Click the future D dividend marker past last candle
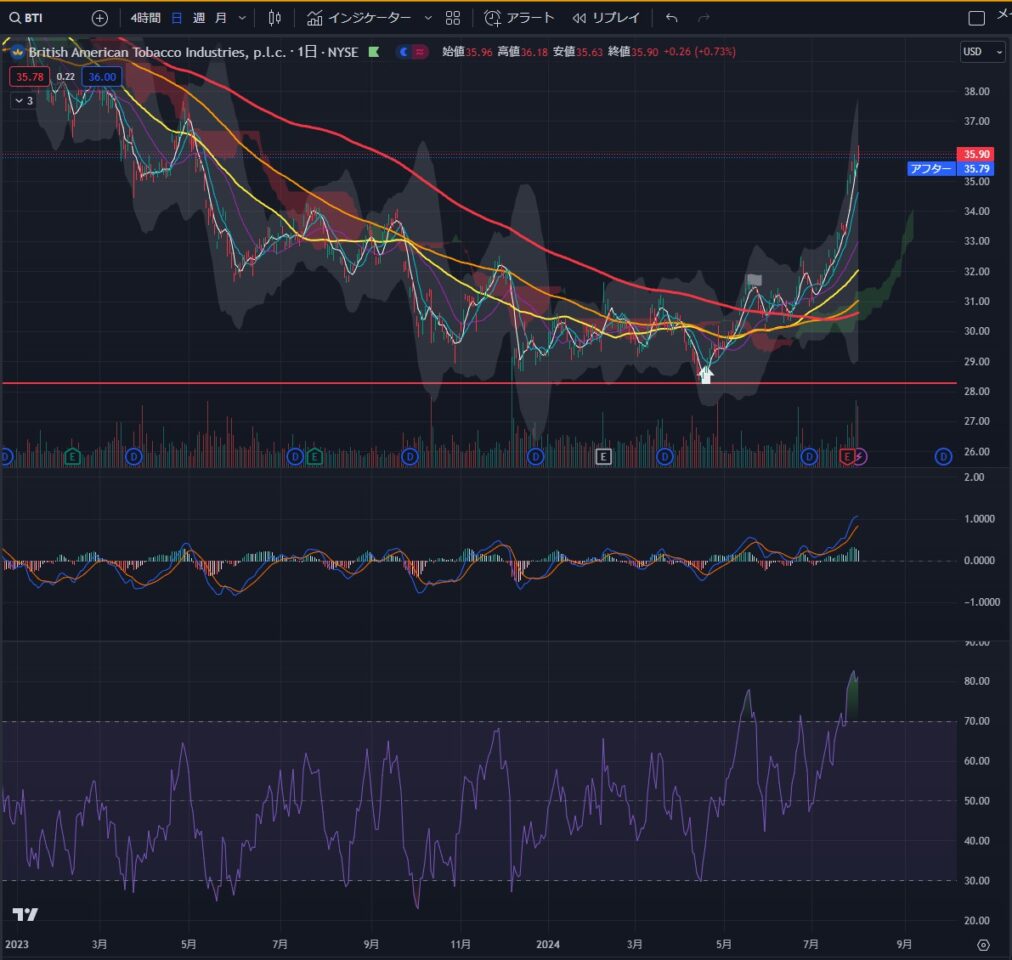 pos(943,457)
